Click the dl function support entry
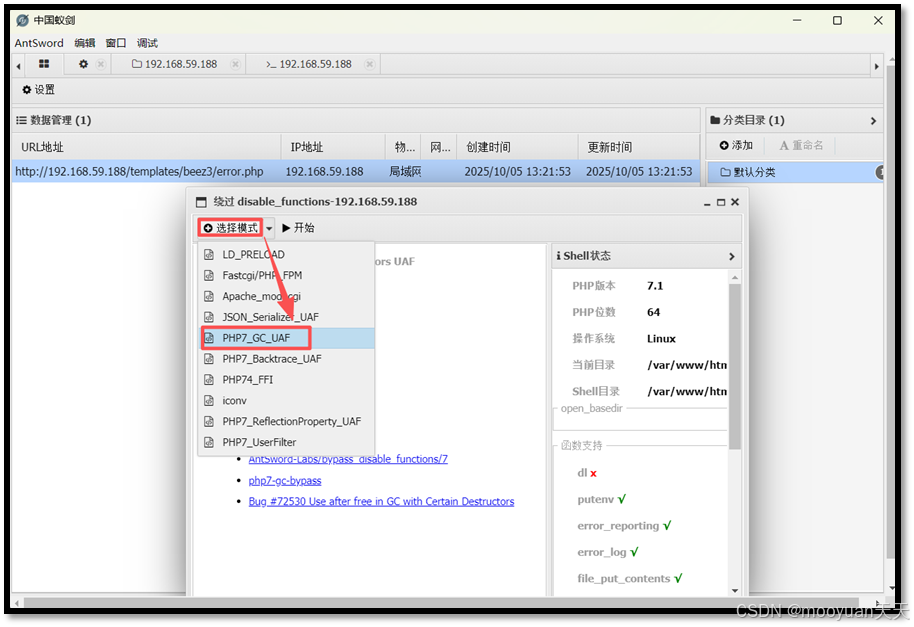This screenshot has height=627, width=914. click(x=587, y=473)
